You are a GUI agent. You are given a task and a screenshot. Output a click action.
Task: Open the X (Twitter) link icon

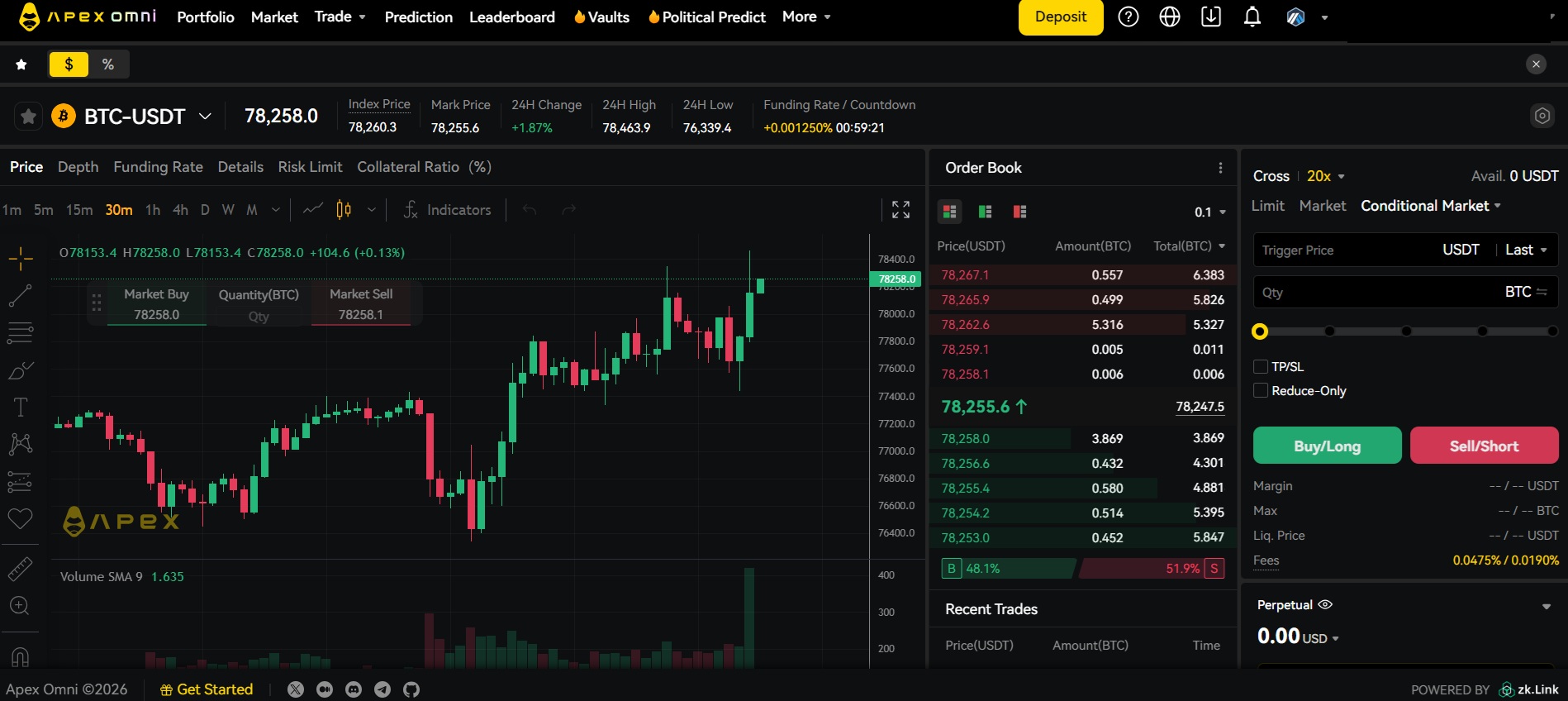[296, 689]
